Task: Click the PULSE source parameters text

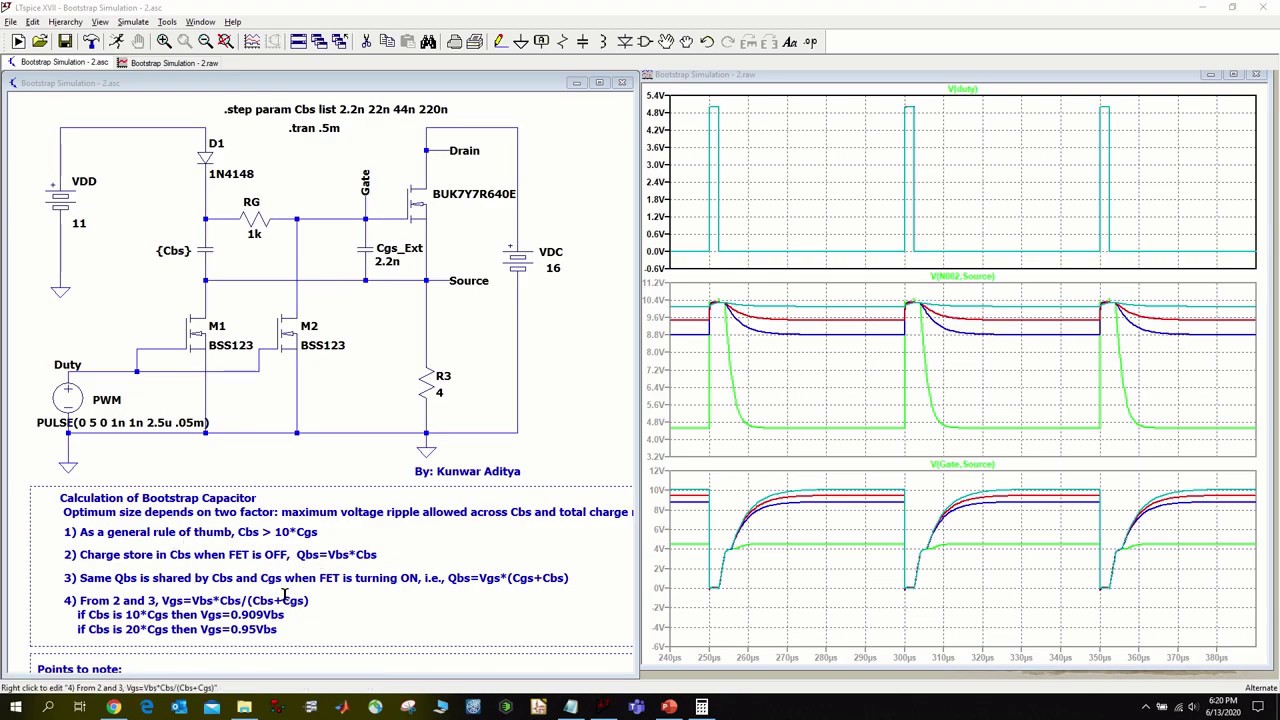Action: [123, 422]
